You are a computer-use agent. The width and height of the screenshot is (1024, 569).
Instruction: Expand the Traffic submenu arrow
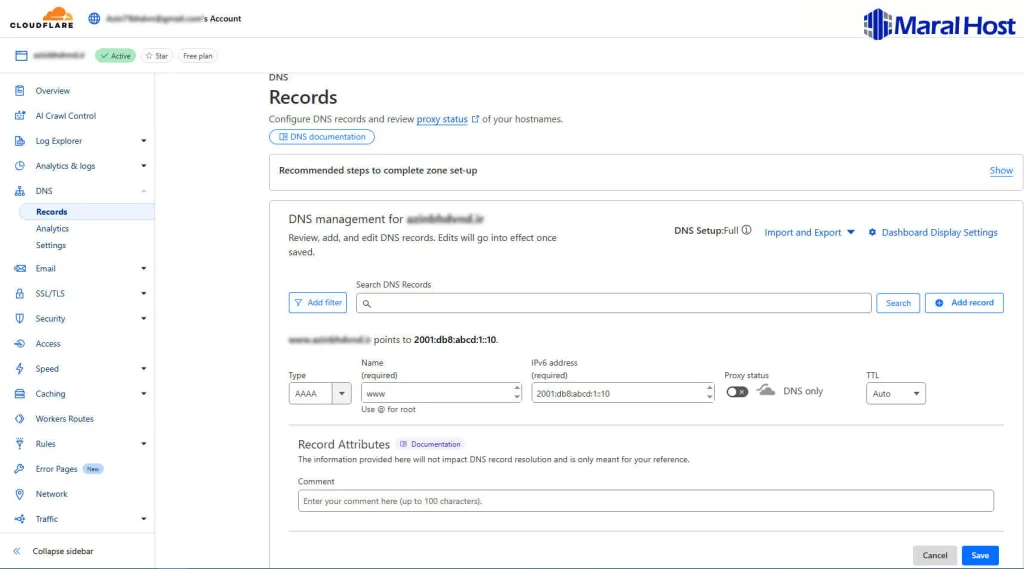[x=144, y=519]
